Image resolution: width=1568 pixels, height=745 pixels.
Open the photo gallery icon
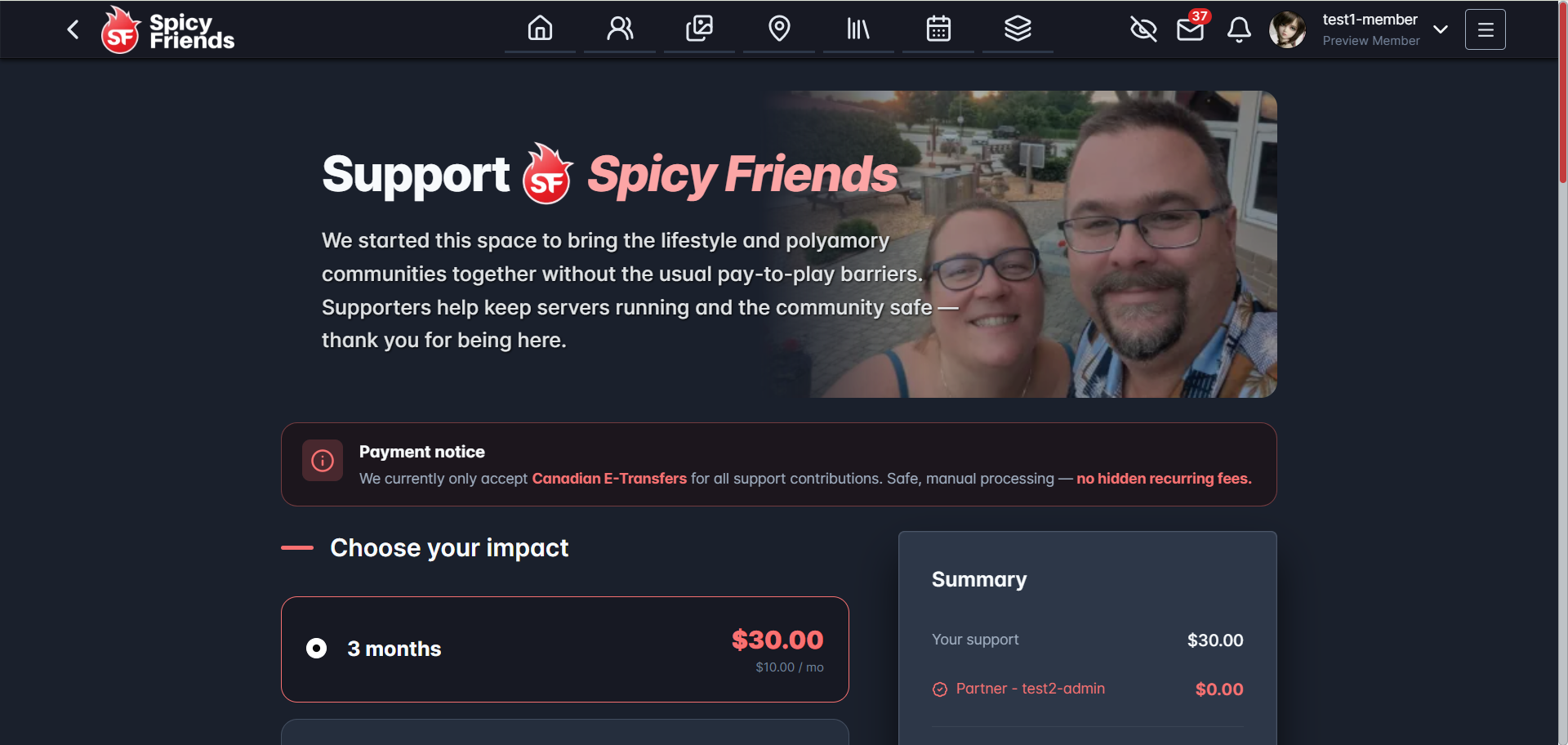(699, 29)
